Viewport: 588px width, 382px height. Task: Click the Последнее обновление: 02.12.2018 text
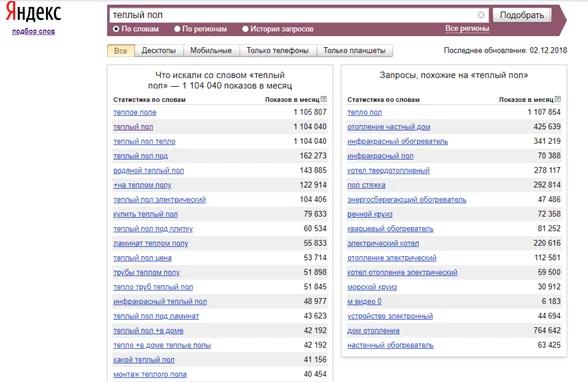point(505,50)
